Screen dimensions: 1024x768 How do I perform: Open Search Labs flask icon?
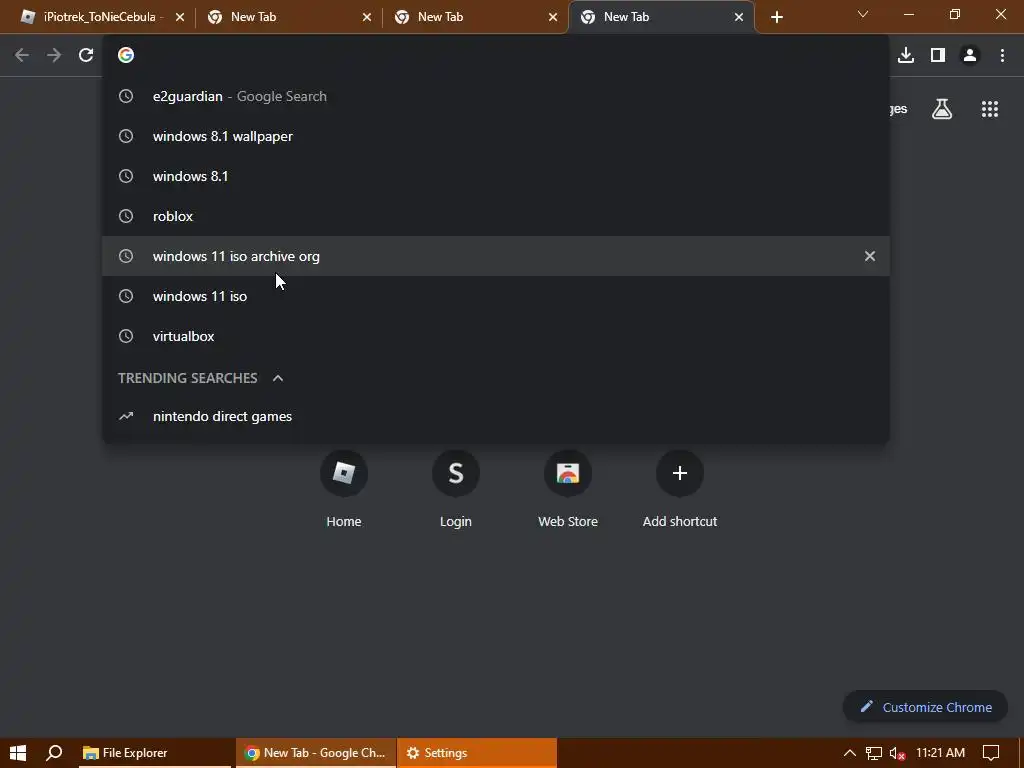(942, 109)
